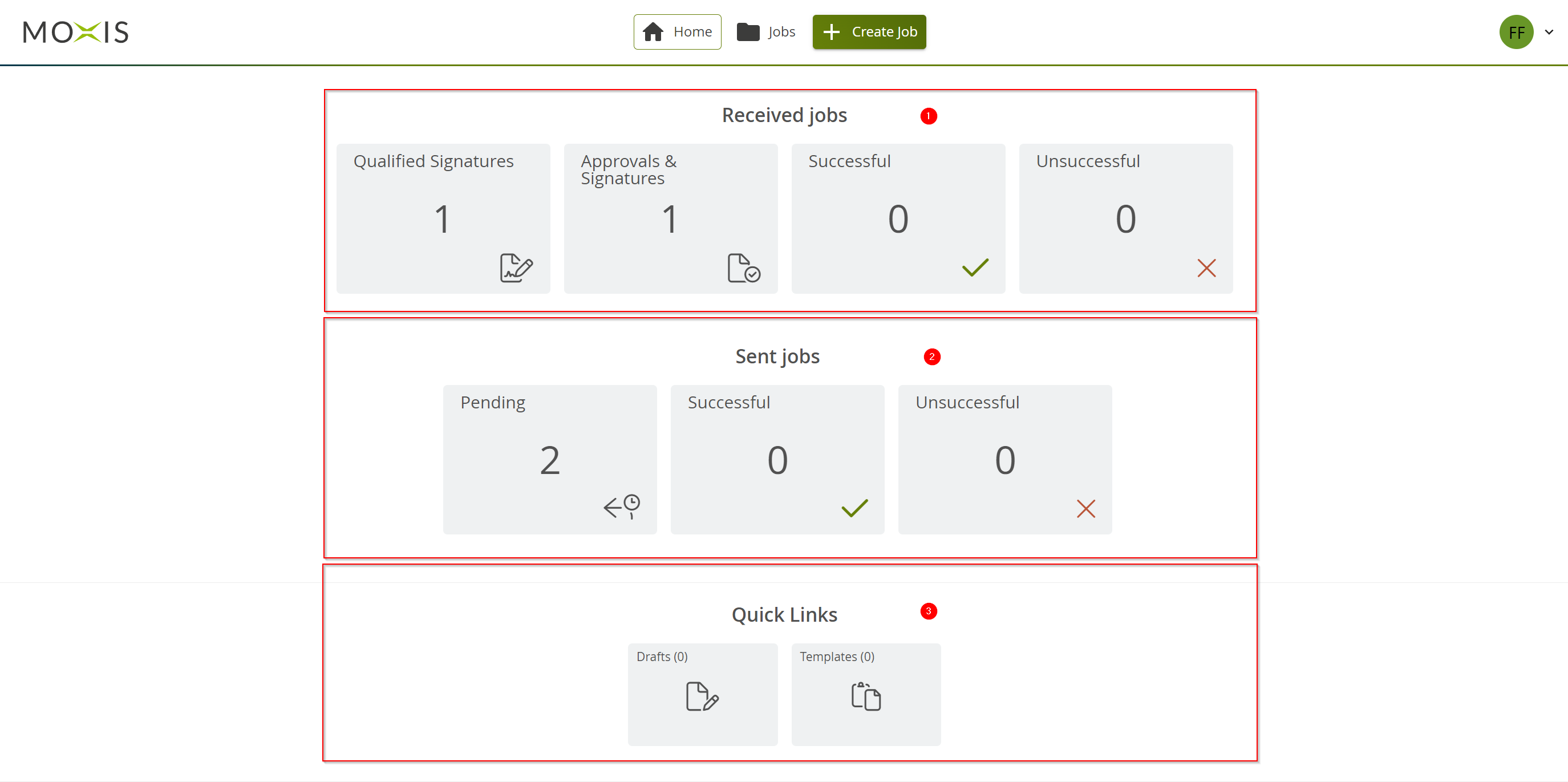The image size is (1568, 782).
Task: Open the Drafts (0) quick link
Action: 662,657
